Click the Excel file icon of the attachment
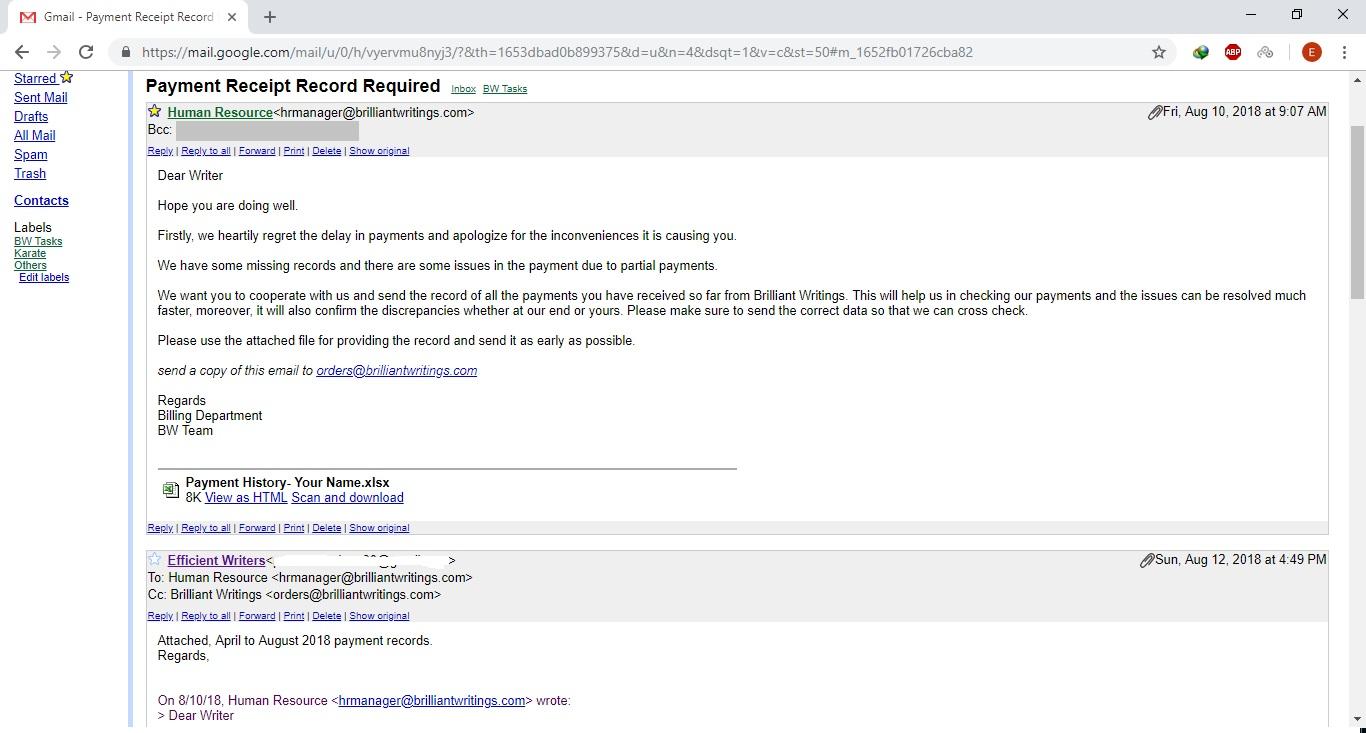The height and width of the screenshot is (733, 1366). coord(171,490)
